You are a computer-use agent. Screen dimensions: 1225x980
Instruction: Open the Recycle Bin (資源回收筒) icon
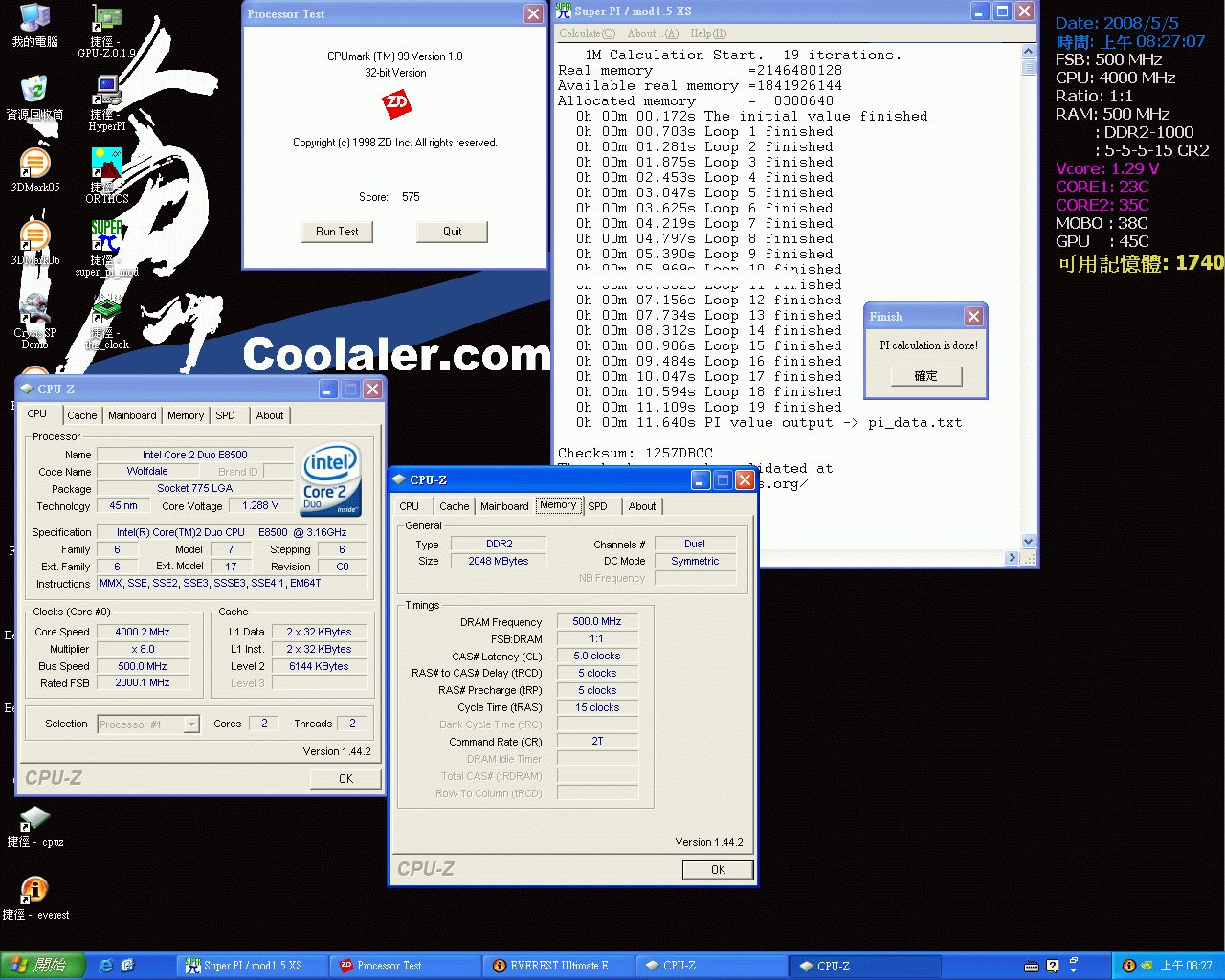click(34, 89)
